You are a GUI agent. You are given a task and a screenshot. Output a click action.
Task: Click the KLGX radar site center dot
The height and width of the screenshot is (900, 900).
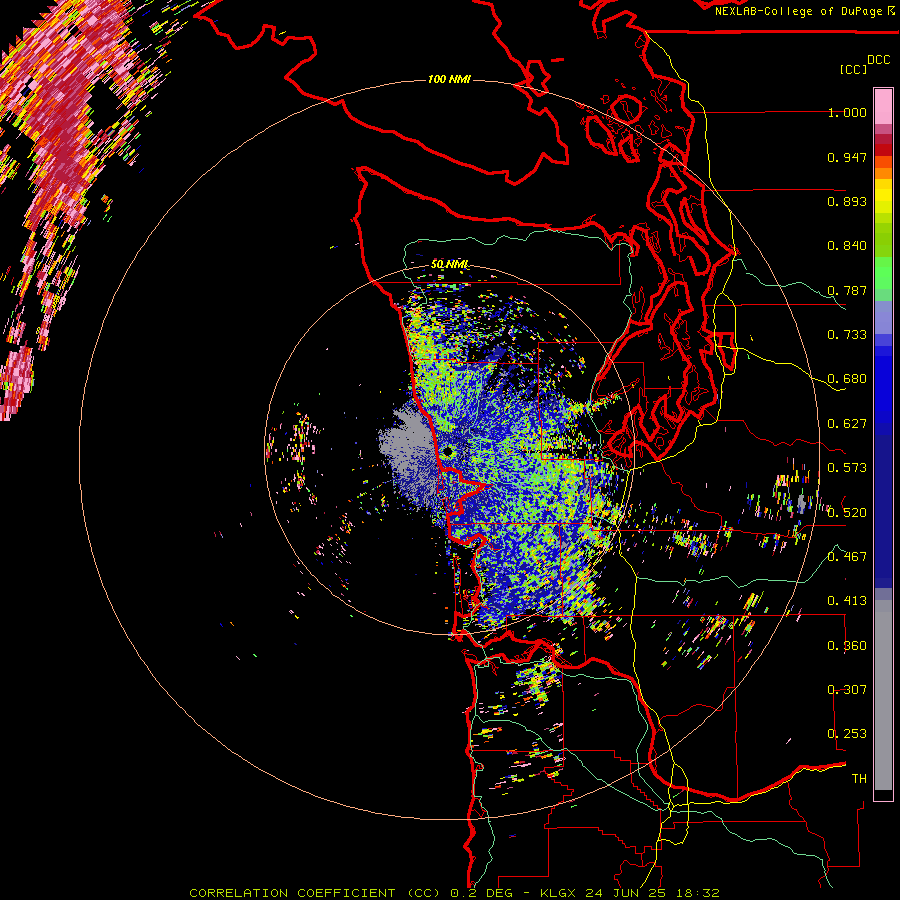pos(448,452)
